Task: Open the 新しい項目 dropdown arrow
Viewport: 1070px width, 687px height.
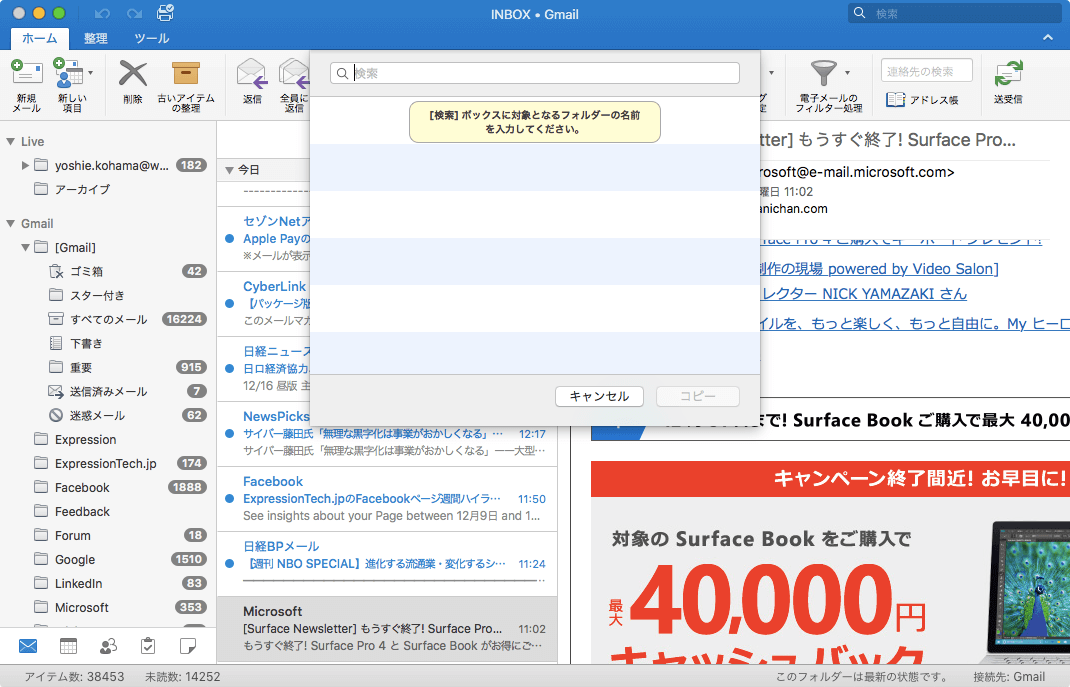Action: click(x=91, y=73)
